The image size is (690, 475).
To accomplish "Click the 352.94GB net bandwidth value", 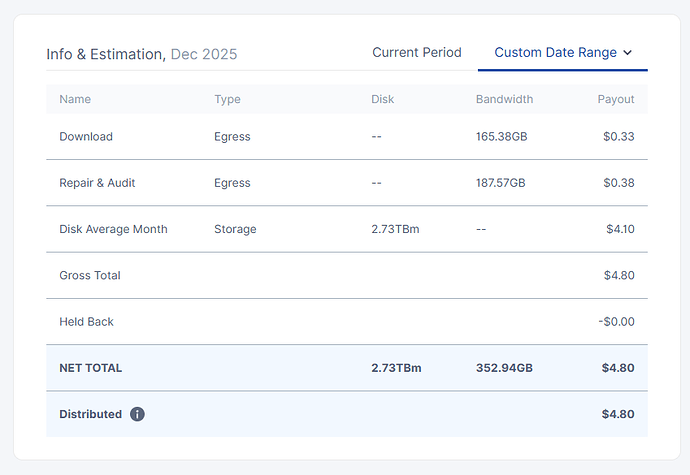I will (504, 368).
